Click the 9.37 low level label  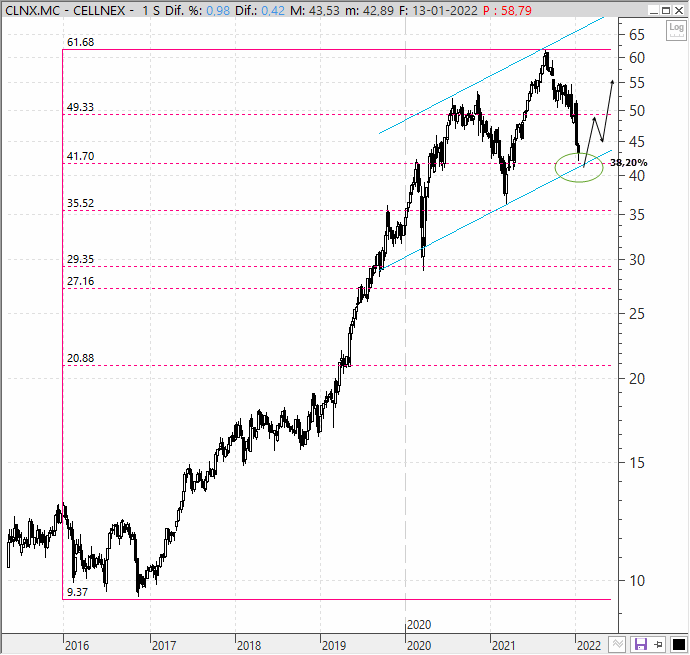[77, 592]
